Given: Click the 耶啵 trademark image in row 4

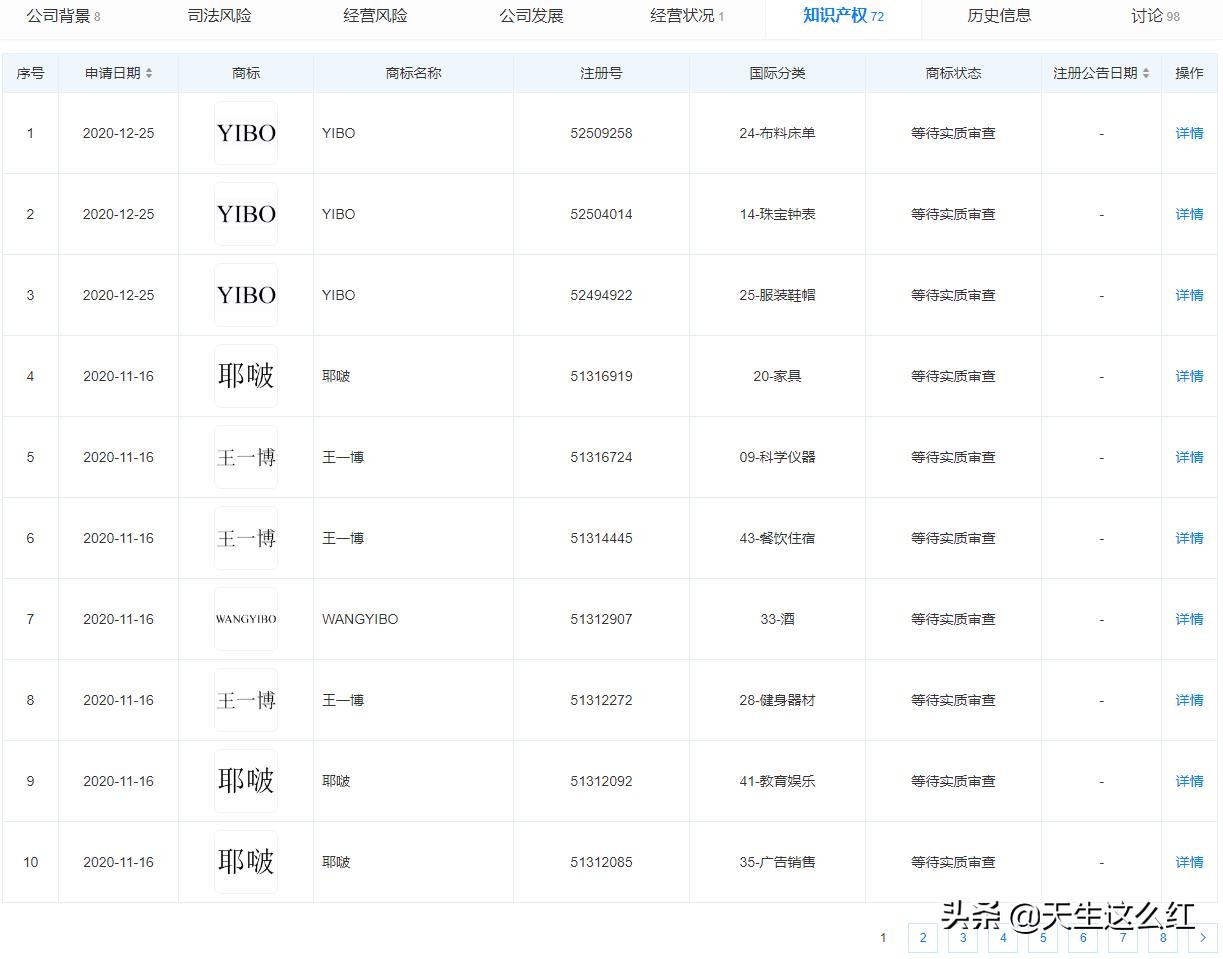Looking at the screenshot, I should (245, 375).
